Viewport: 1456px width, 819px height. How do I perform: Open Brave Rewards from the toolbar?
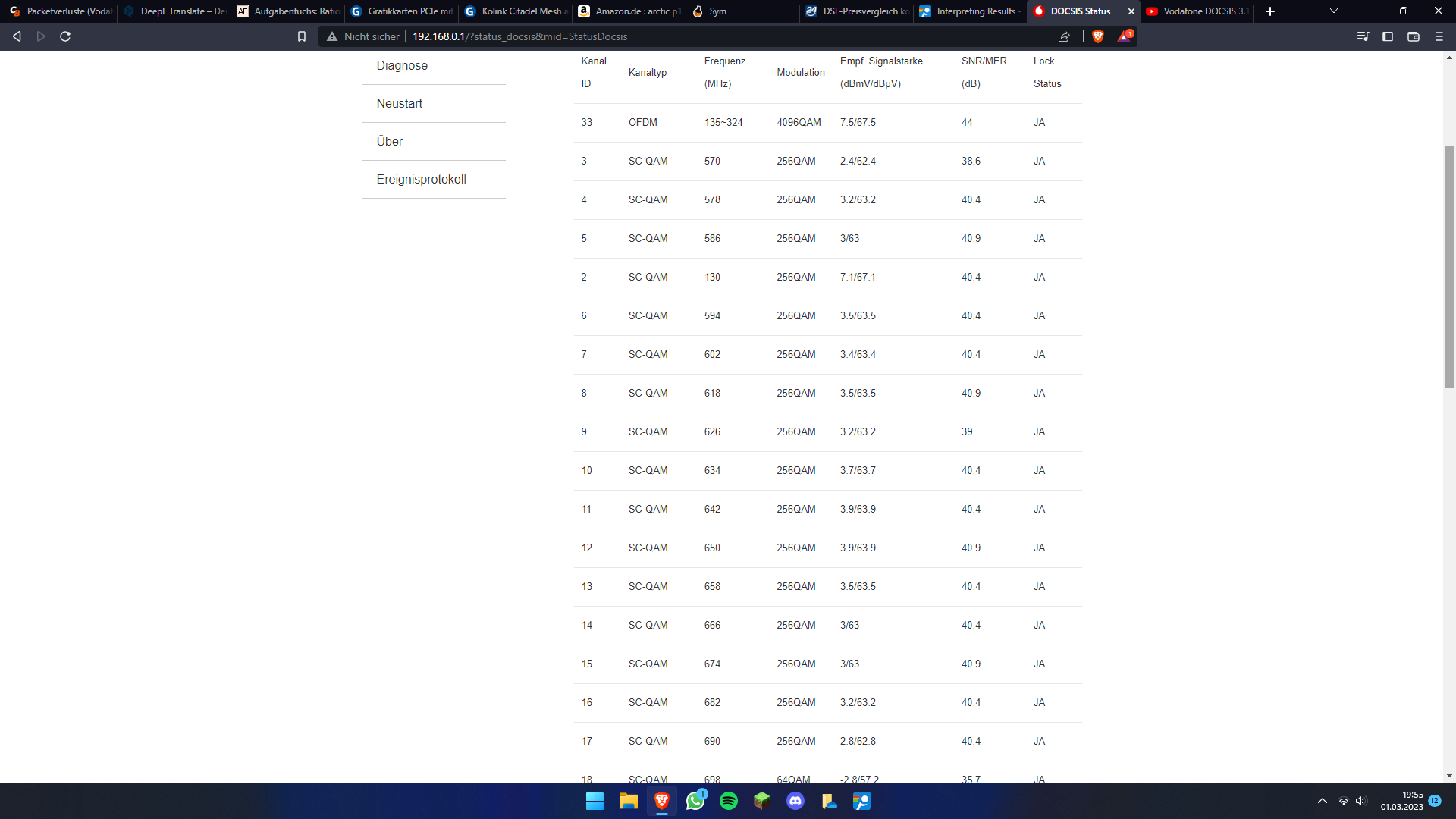tap(1123, 36)
